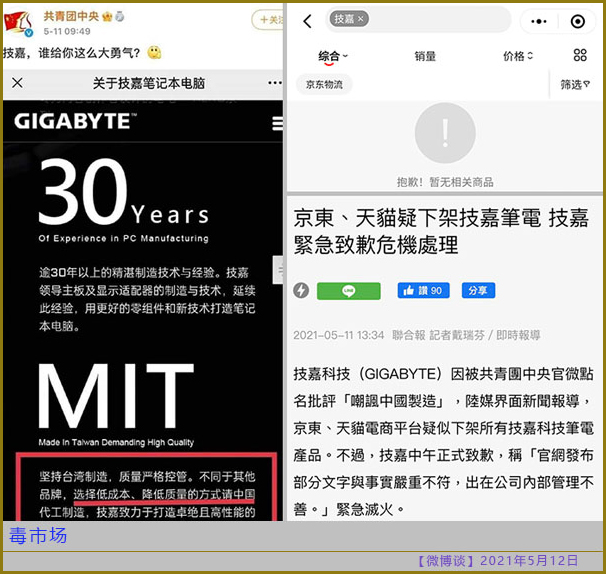Close the 关于技嘉笔记本电脑 page with X
606x574 pixels.
pyautogui.click(x=17, y=82)
